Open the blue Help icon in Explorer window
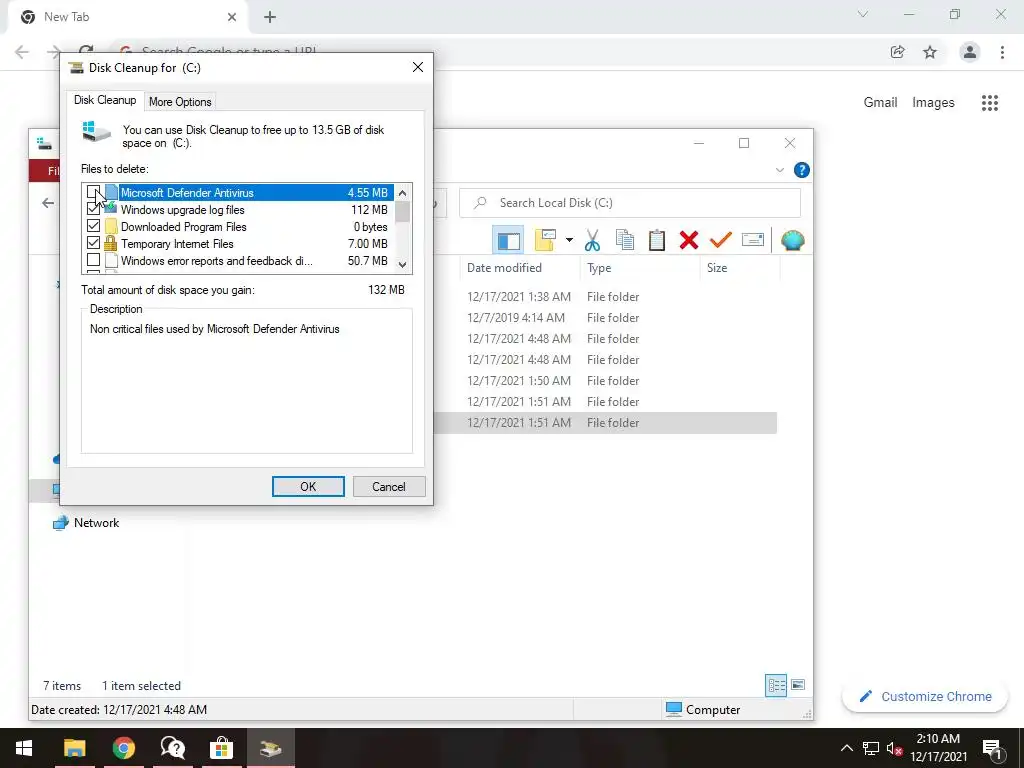 point(801,170)
